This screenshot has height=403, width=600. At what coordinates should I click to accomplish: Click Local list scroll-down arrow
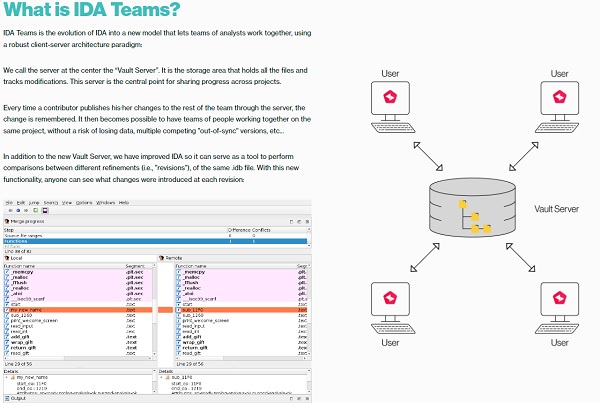(x=154, y=354)
